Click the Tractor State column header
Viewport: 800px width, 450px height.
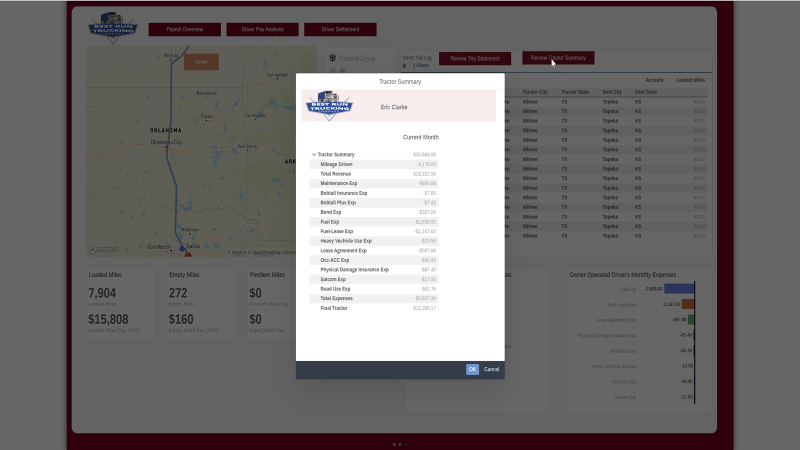[575, 92]
